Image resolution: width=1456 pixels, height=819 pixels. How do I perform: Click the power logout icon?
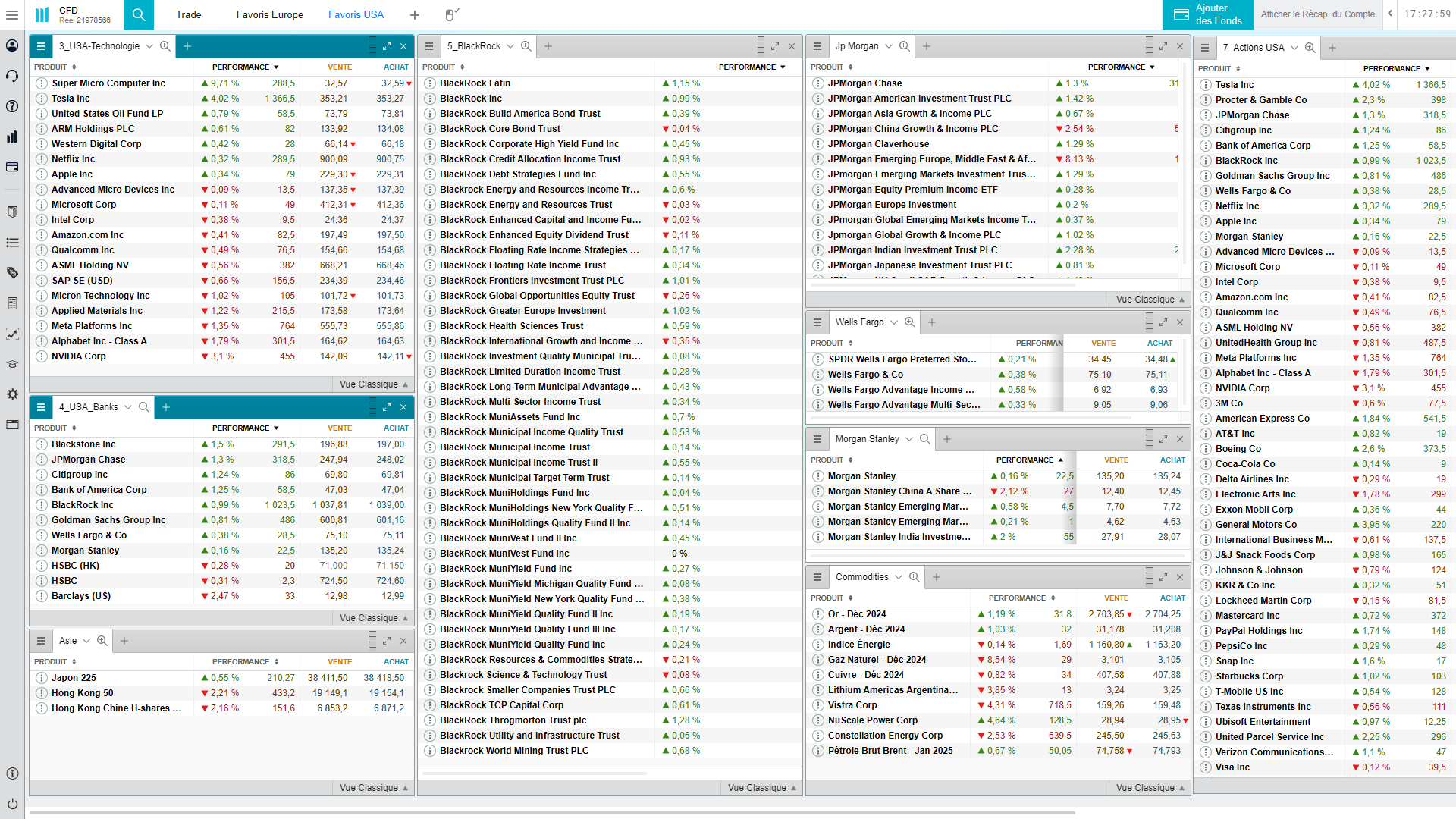click(12, 804)
